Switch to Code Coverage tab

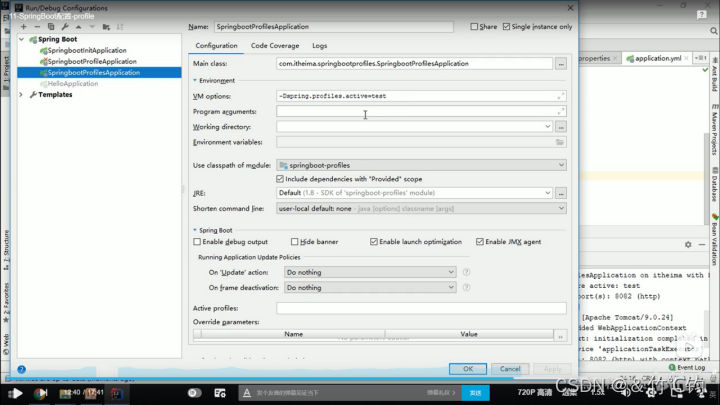pyautogui.click(x=275, y=46)
